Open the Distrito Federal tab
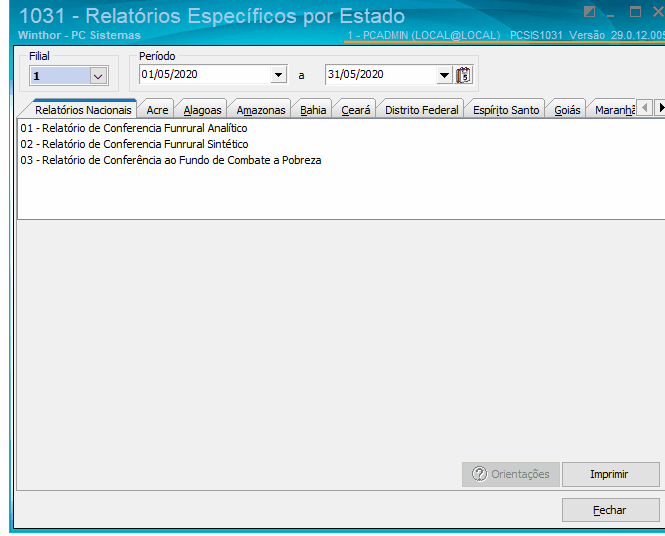Viewport: 665px width, 536px height. [422, 110]
